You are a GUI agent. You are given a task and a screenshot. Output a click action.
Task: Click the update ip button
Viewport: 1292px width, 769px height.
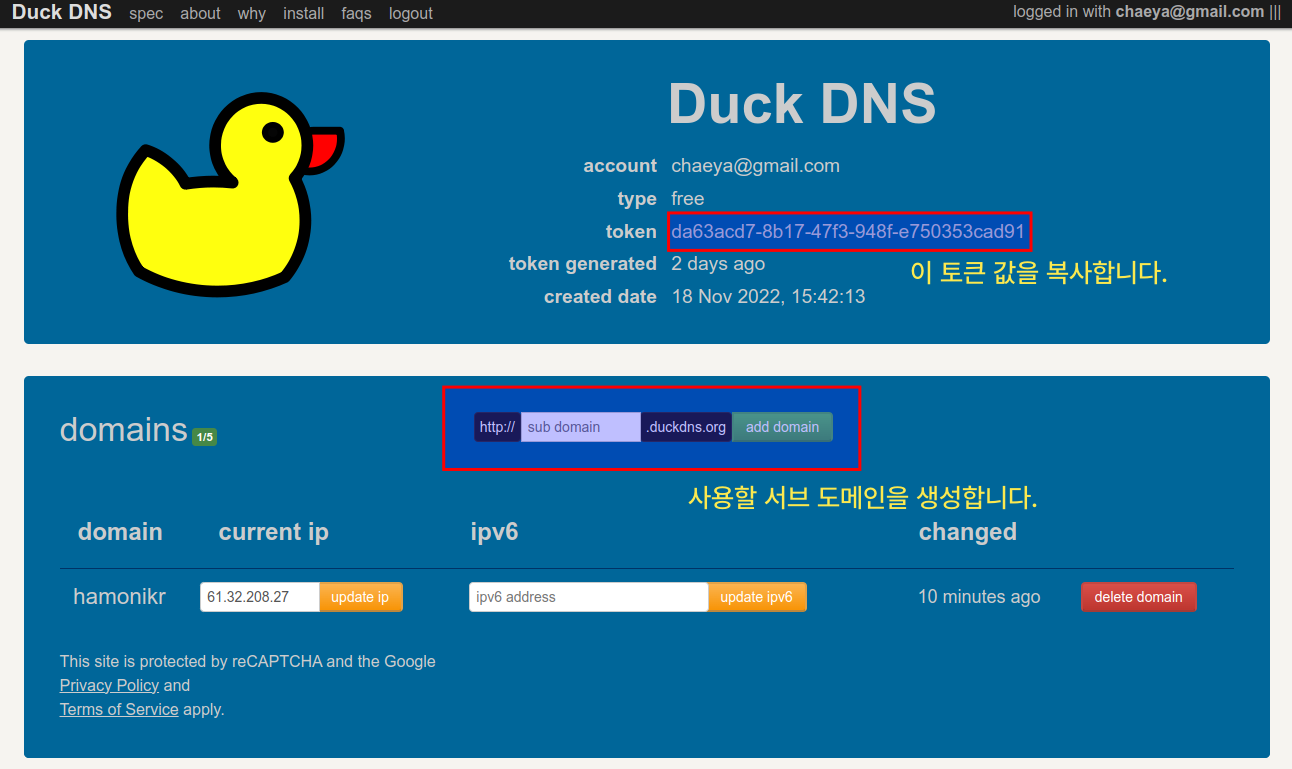(x=360, y=597)
